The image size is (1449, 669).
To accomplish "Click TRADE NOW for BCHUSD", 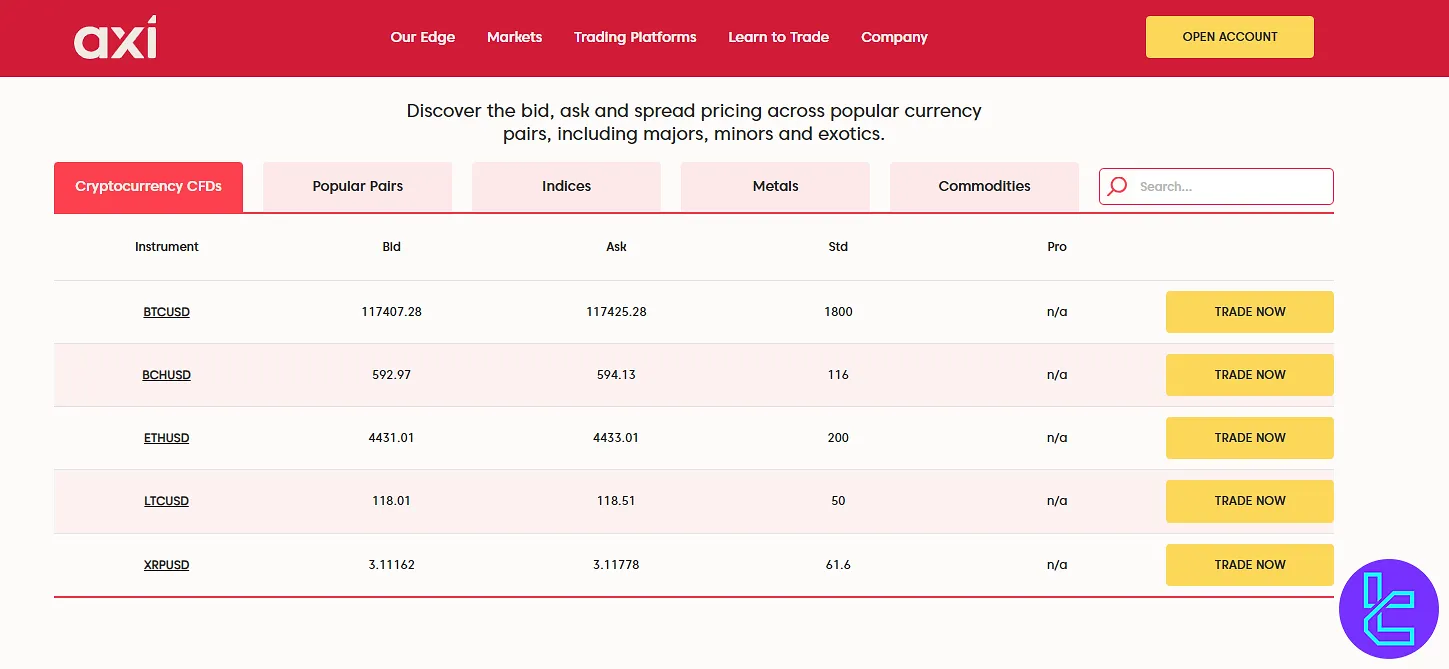I will coord(1250,375).
